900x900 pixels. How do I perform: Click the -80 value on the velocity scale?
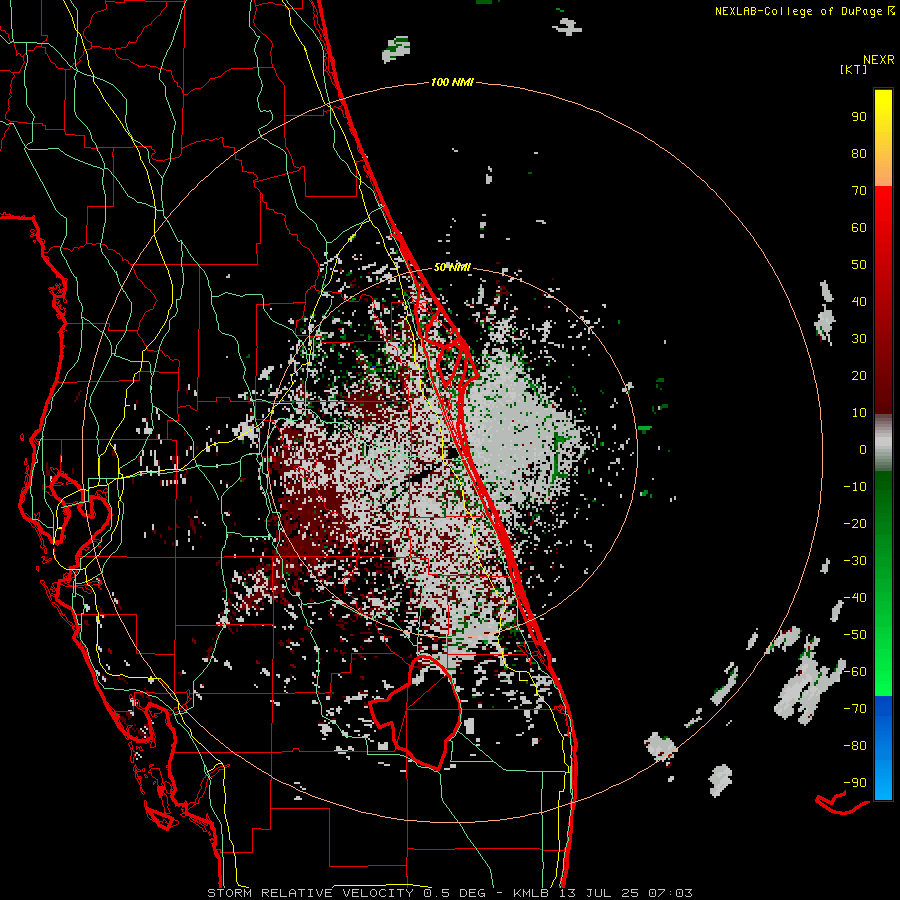855,746
